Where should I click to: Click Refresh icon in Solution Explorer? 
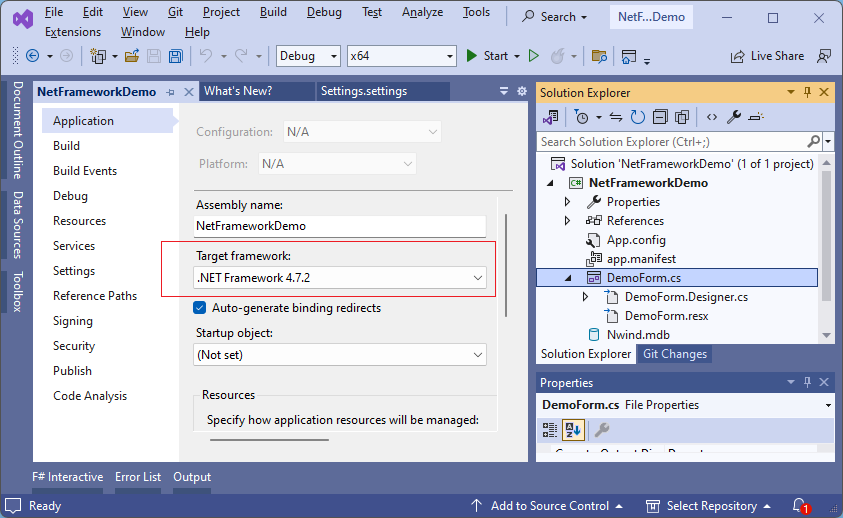click(x=638, y=117)
